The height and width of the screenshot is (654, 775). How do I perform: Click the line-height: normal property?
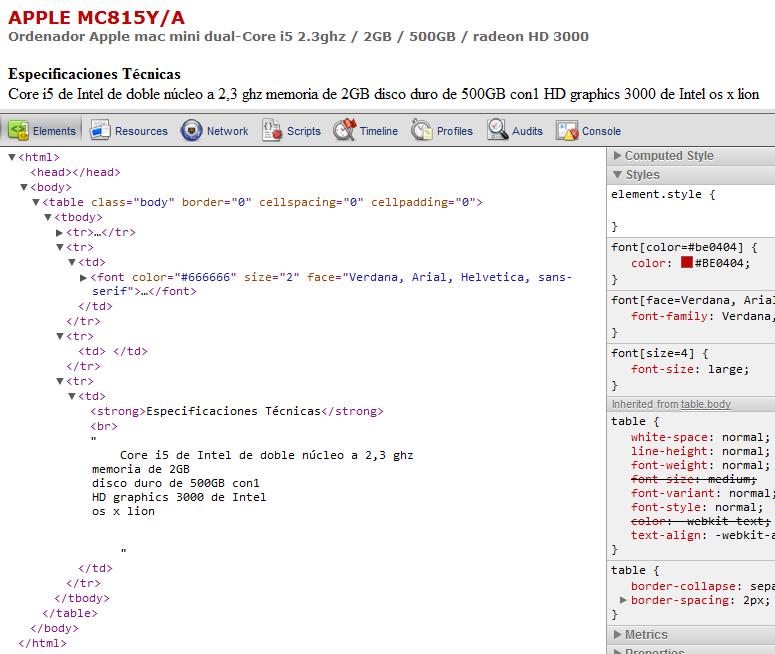pos(700,451)
